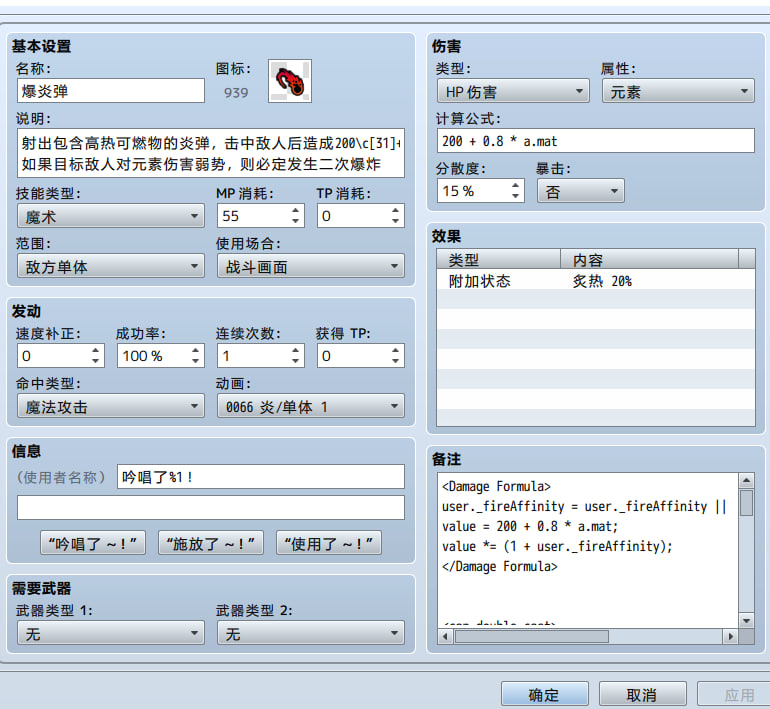
Task: Open the 技能类型 dropdown showing 魔术
Action: pyautogui.click(x=111, y=216)
